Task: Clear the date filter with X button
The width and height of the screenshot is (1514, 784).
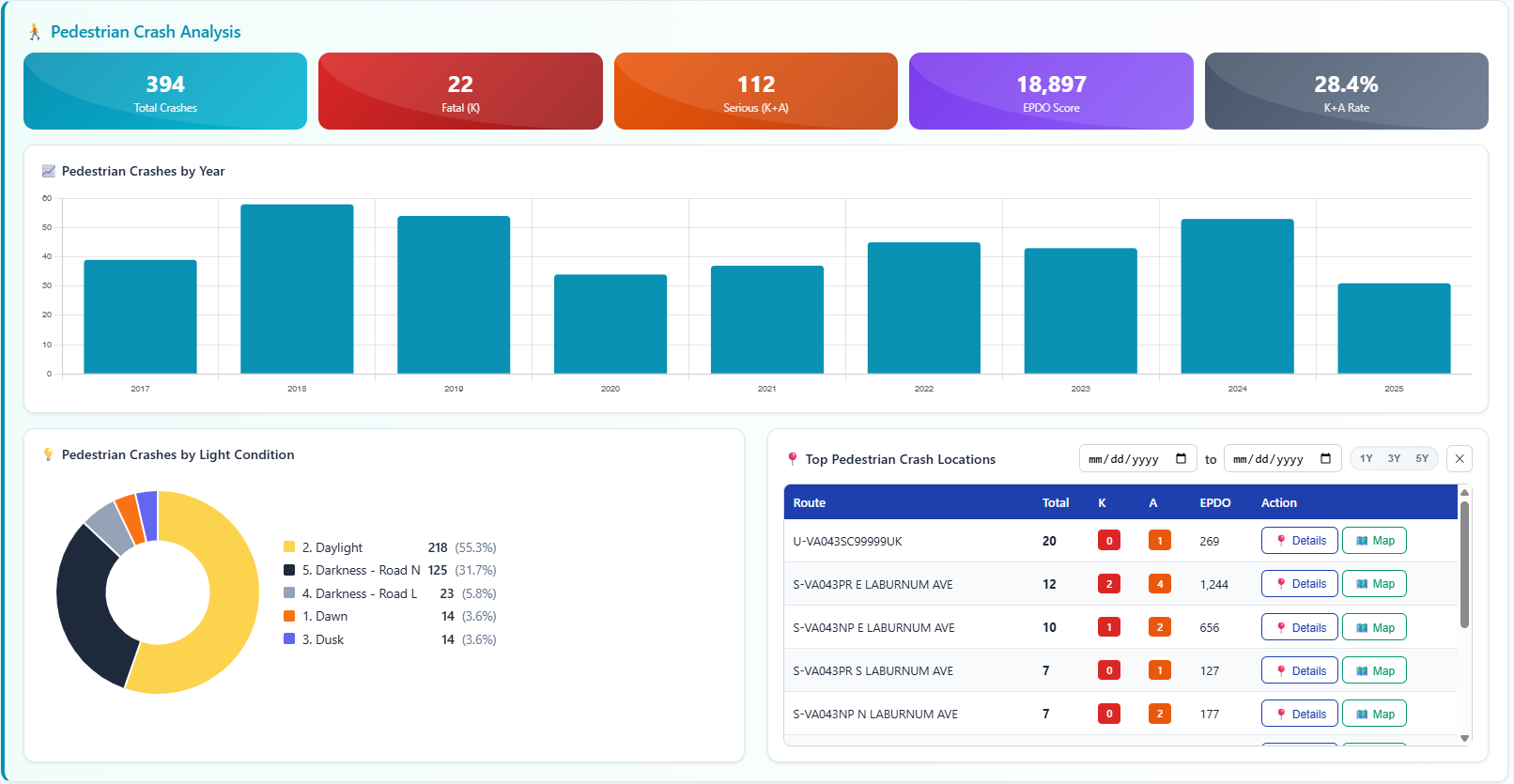Action: pos(1459,459)
